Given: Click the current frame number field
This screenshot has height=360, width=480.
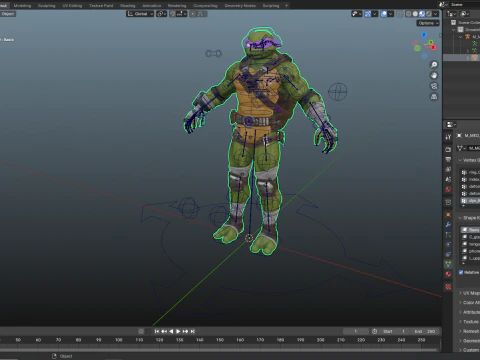Looking at the screenshot, I should 356,331.
